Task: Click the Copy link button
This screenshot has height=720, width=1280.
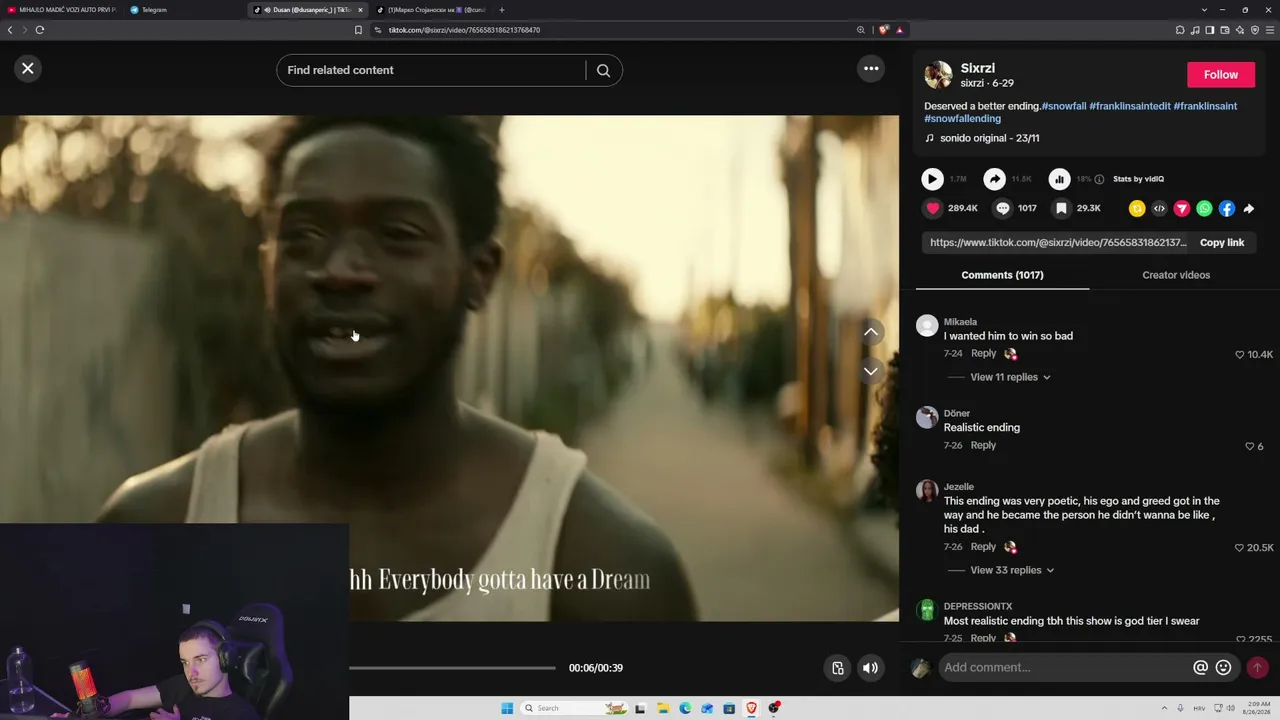Action: (1222, 243)
